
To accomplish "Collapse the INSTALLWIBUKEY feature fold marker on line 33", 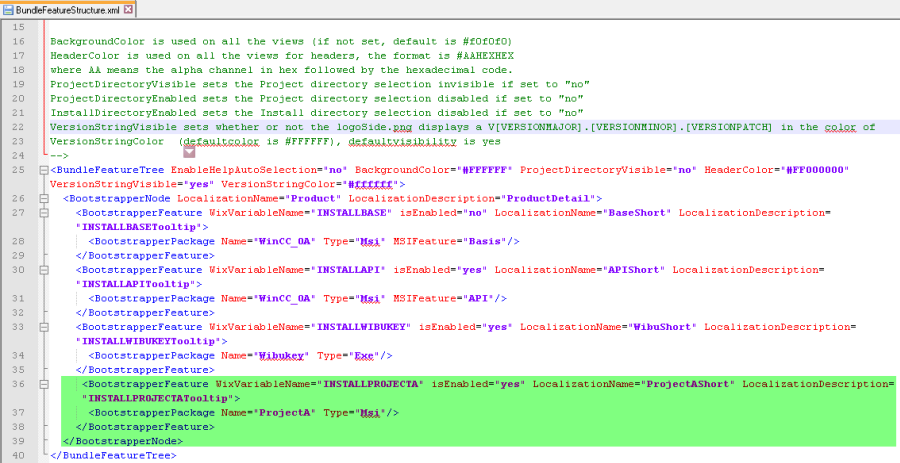I will 43,327.
